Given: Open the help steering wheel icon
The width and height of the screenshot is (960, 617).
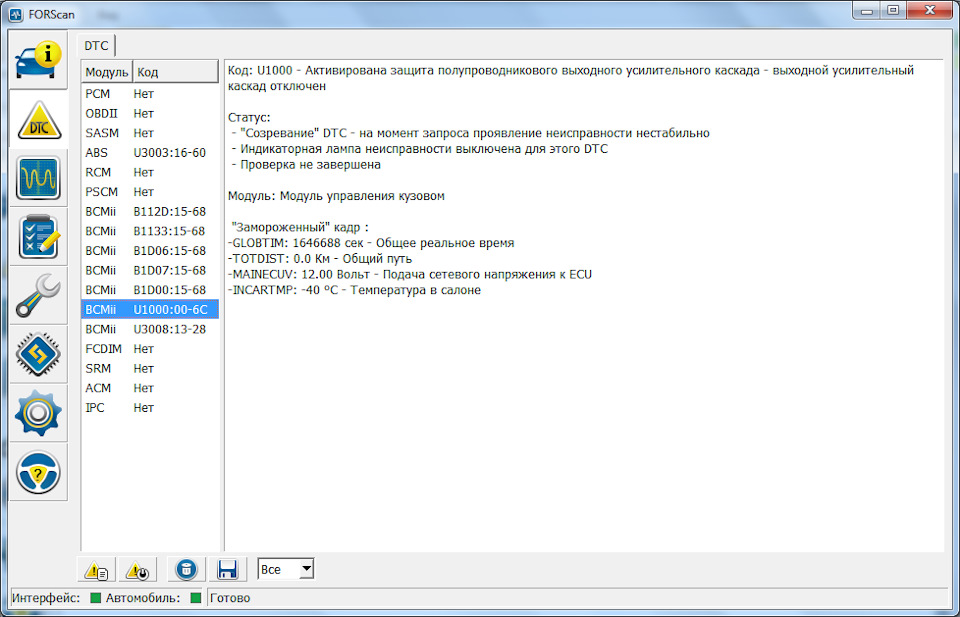Looking at the screenshot, I should tap(38, 472).
